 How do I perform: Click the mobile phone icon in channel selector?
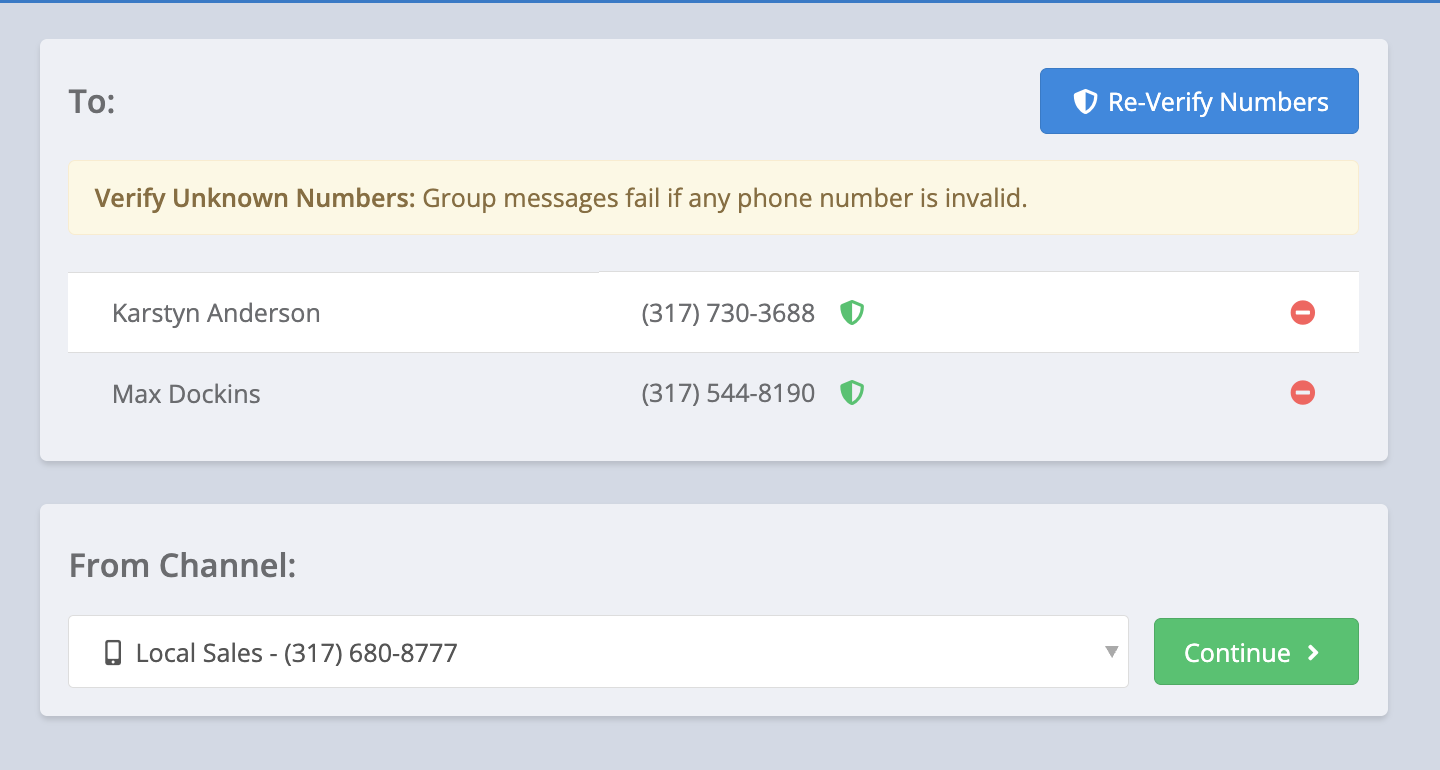point(113,653)
